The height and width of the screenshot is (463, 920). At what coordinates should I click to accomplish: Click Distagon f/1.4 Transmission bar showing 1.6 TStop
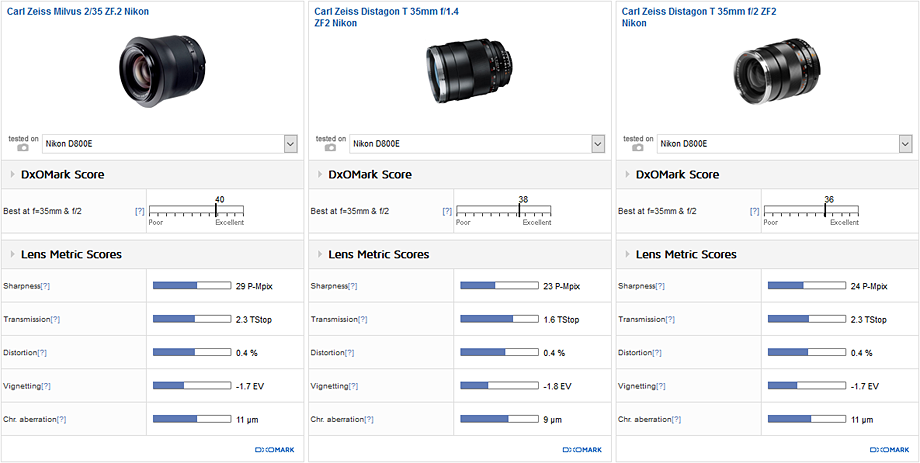click(x=499, y=319)
